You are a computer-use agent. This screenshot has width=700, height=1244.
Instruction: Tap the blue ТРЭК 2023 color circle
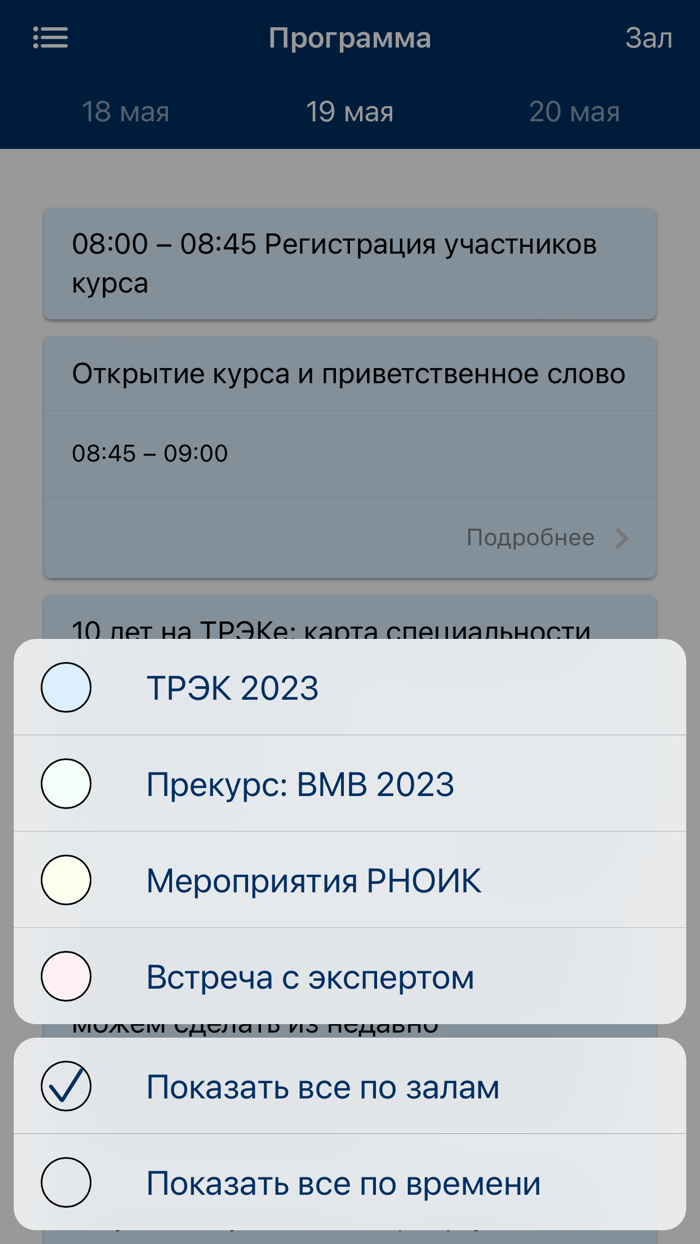65,687
